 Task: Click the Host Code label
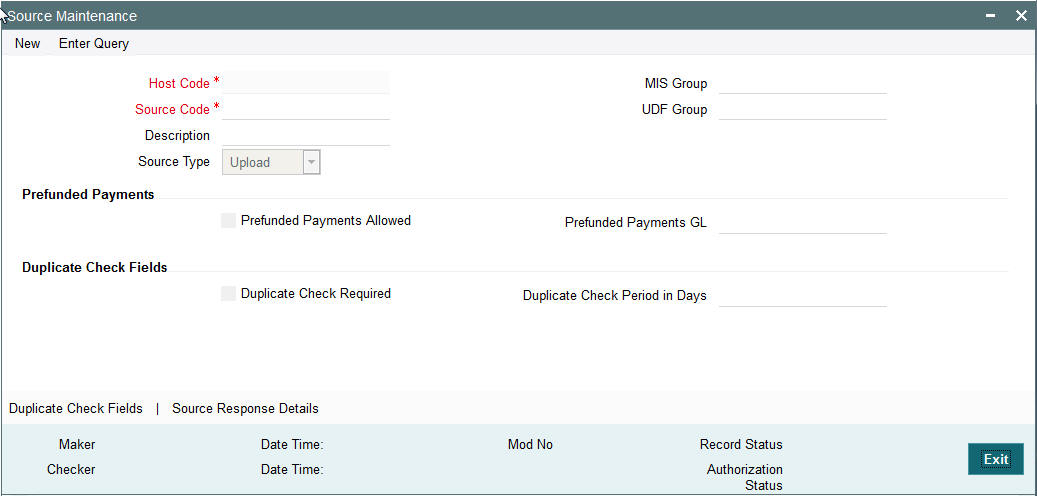point(179,83)
